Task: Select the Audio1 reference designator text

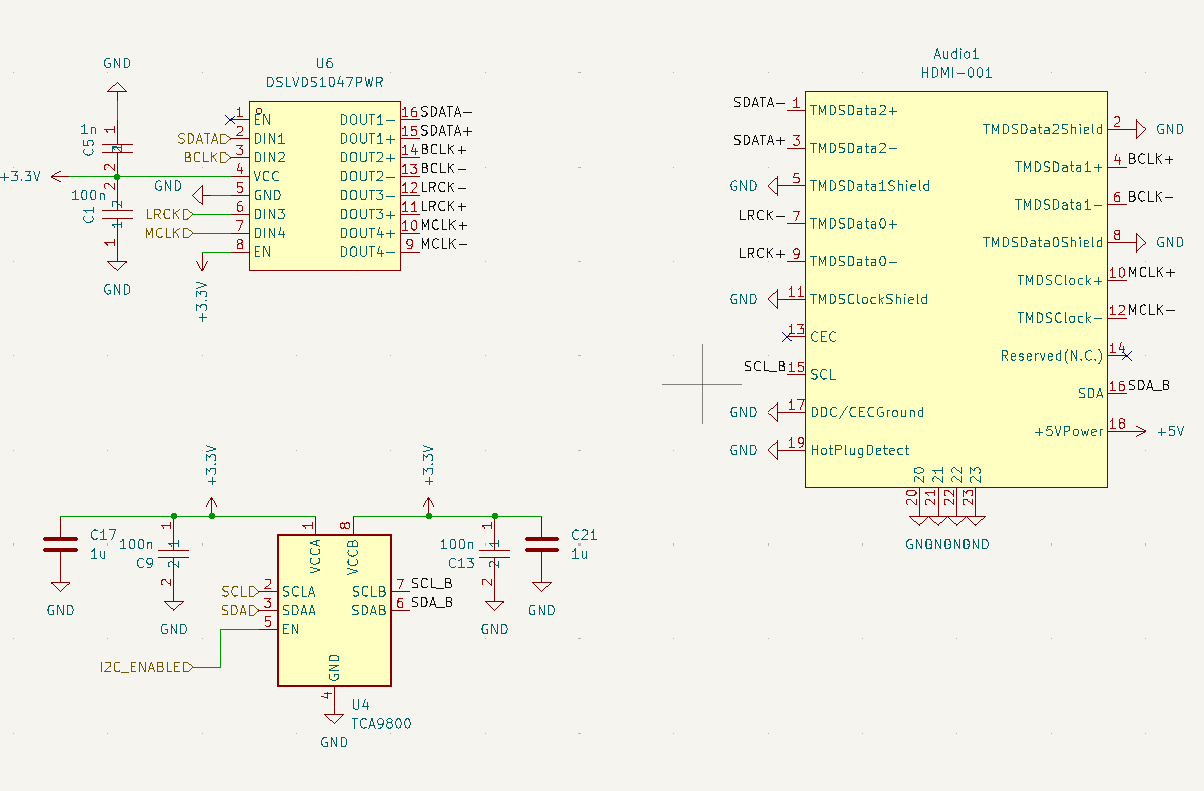Action: coord(956,54)
